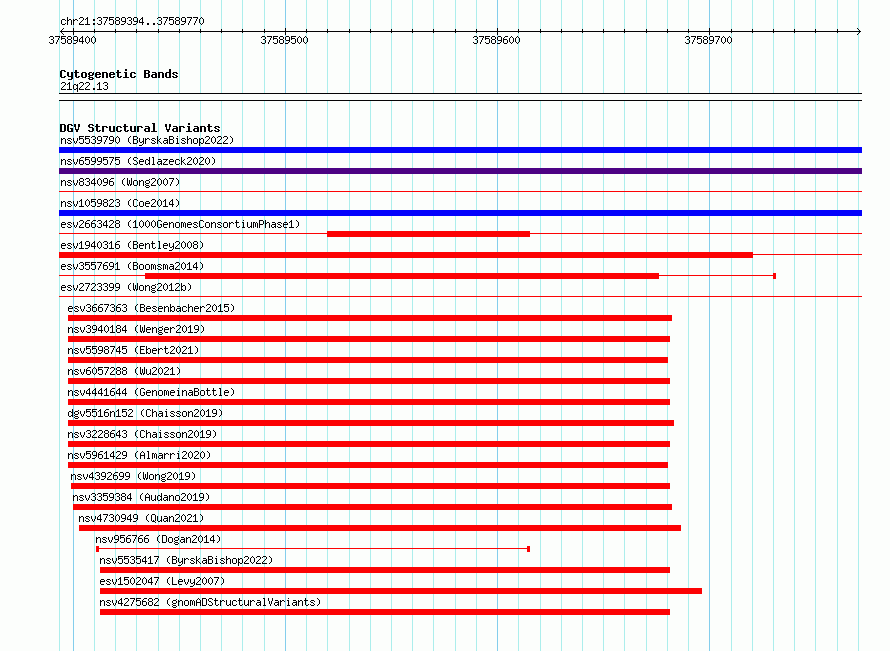Screen dimensions: 890x651
Task: Select the 21q22.13 band label
Action: 84,86
